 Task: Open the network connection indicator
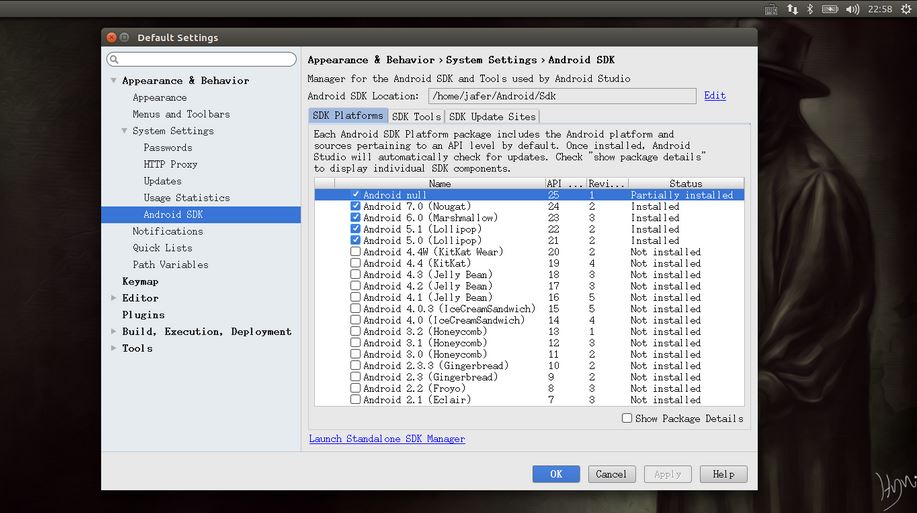coord(792,9)
